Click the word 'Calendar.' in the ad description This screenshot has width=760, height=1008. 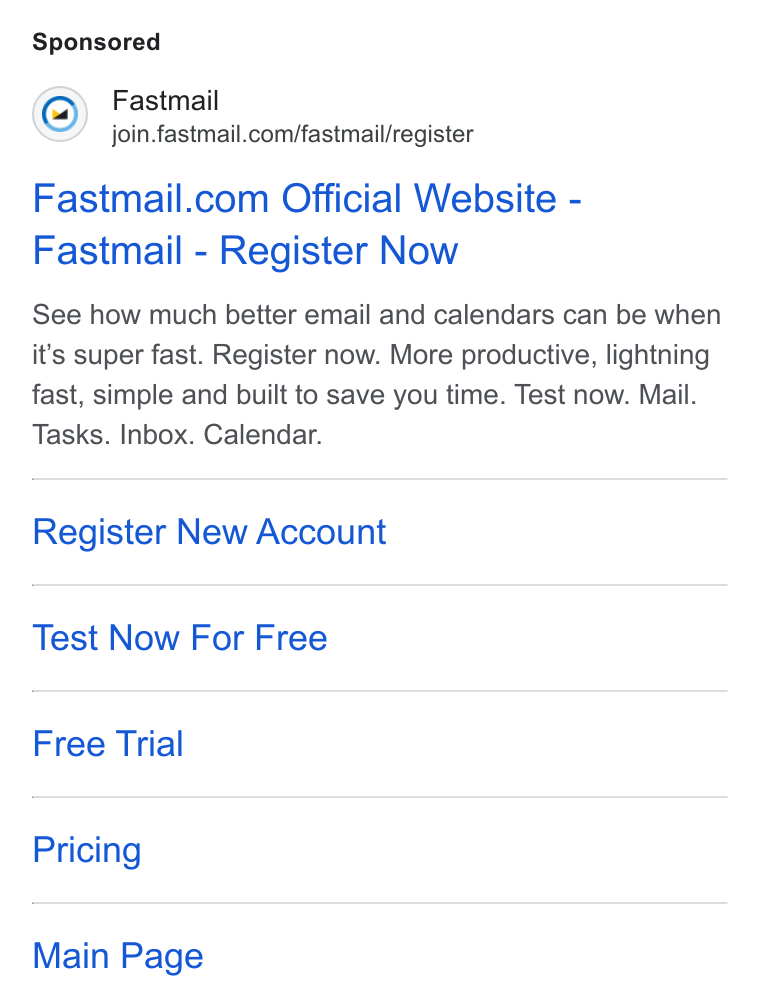click(263, 435)
